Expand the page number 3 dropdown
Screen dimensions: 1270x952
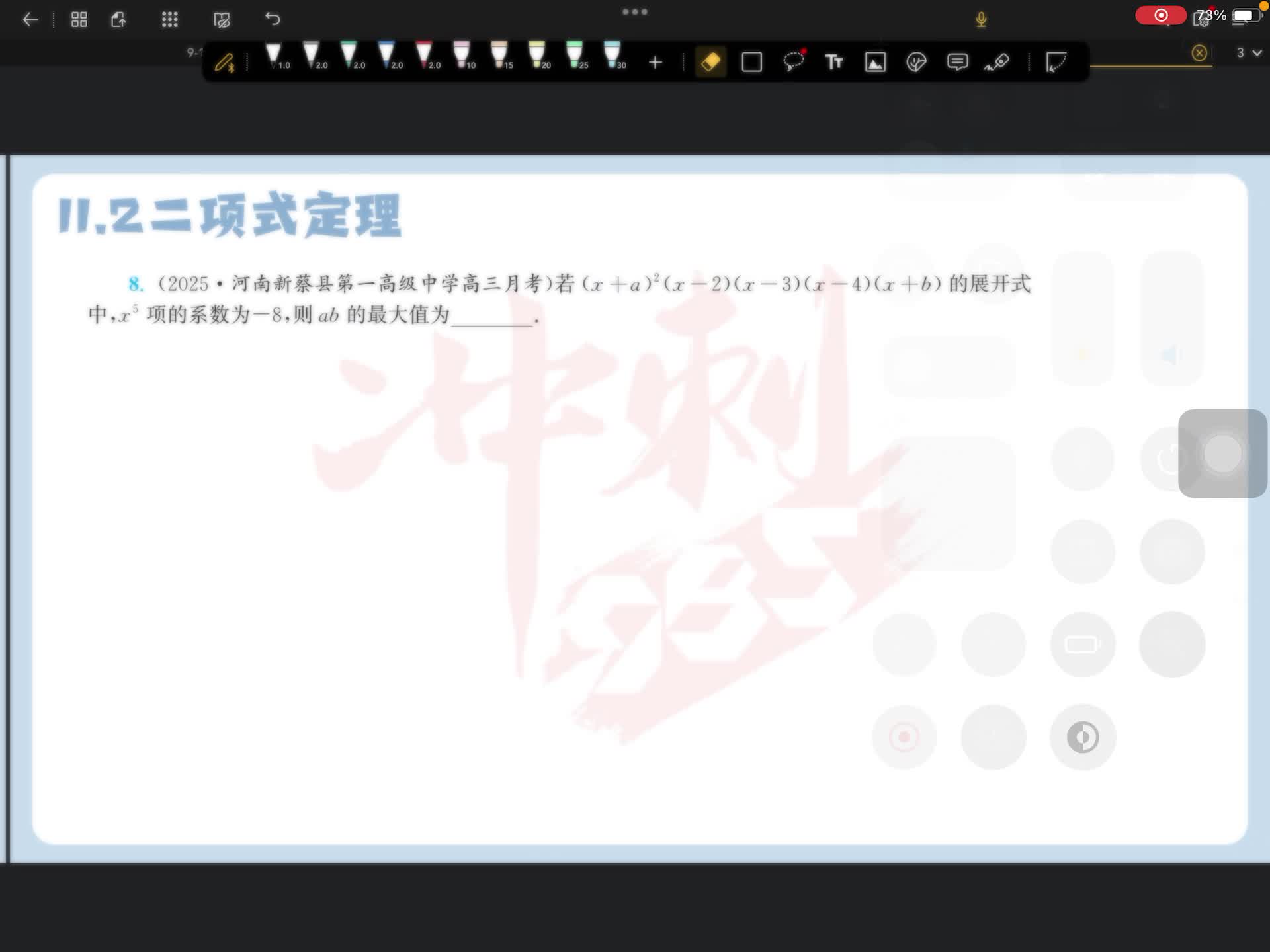(x=1249, y=53)
